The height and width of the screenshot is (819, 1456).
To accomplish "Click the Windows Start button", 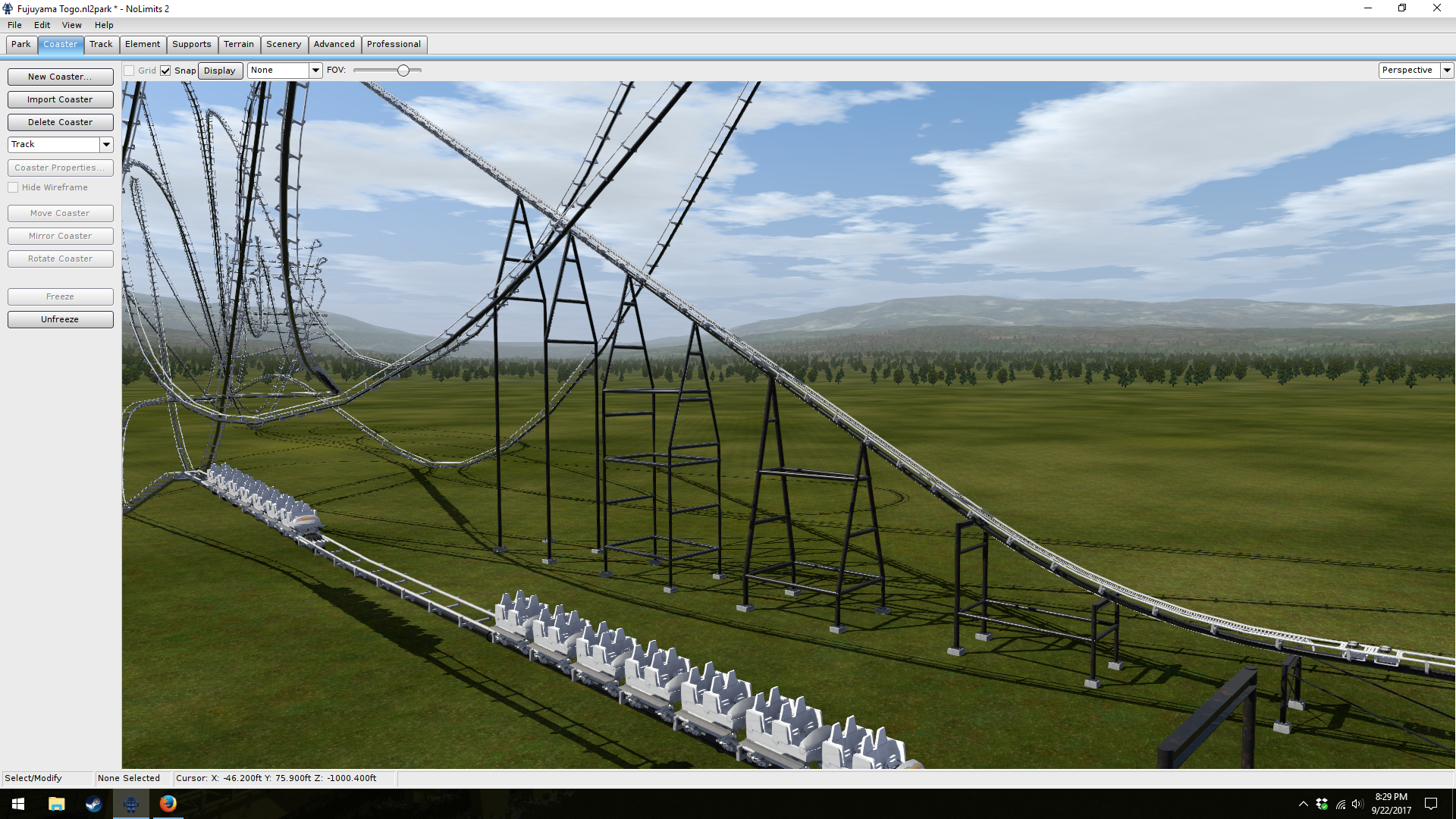I will coord(18,804).
